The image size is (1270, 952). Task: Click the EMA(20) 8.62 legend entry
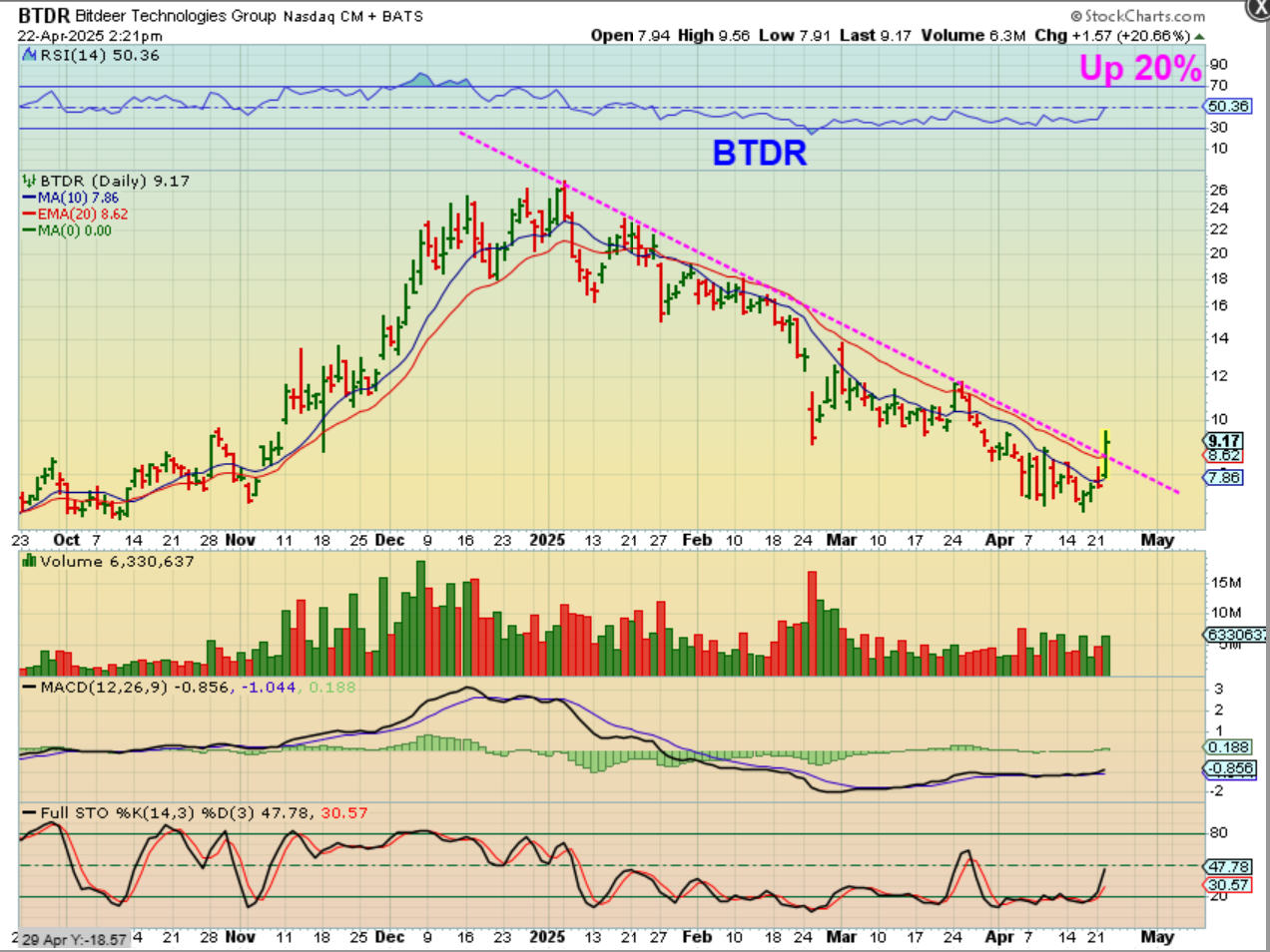pos(83,215)
